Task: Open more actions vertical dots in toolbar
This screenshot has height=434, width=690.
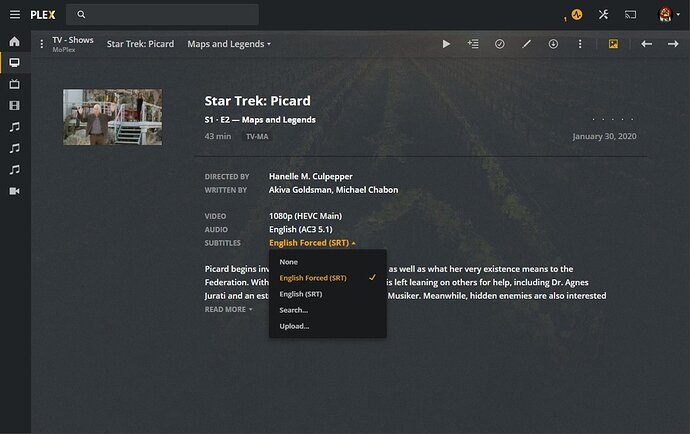Action: click(580, 44)
